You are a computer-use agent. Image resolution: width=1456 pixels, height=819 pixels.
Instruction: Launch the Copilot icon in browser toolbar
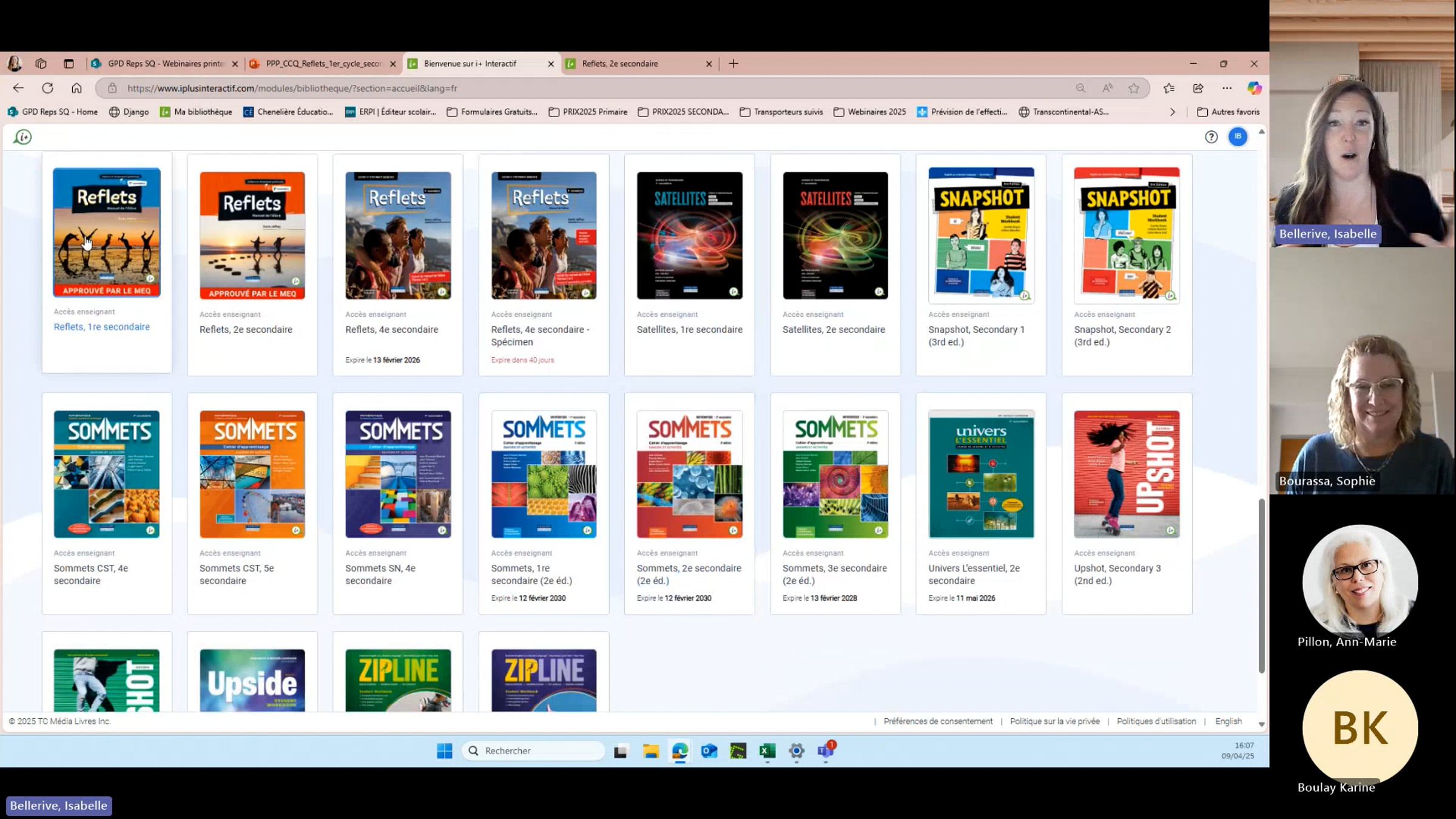click(x=1254, y=88)
